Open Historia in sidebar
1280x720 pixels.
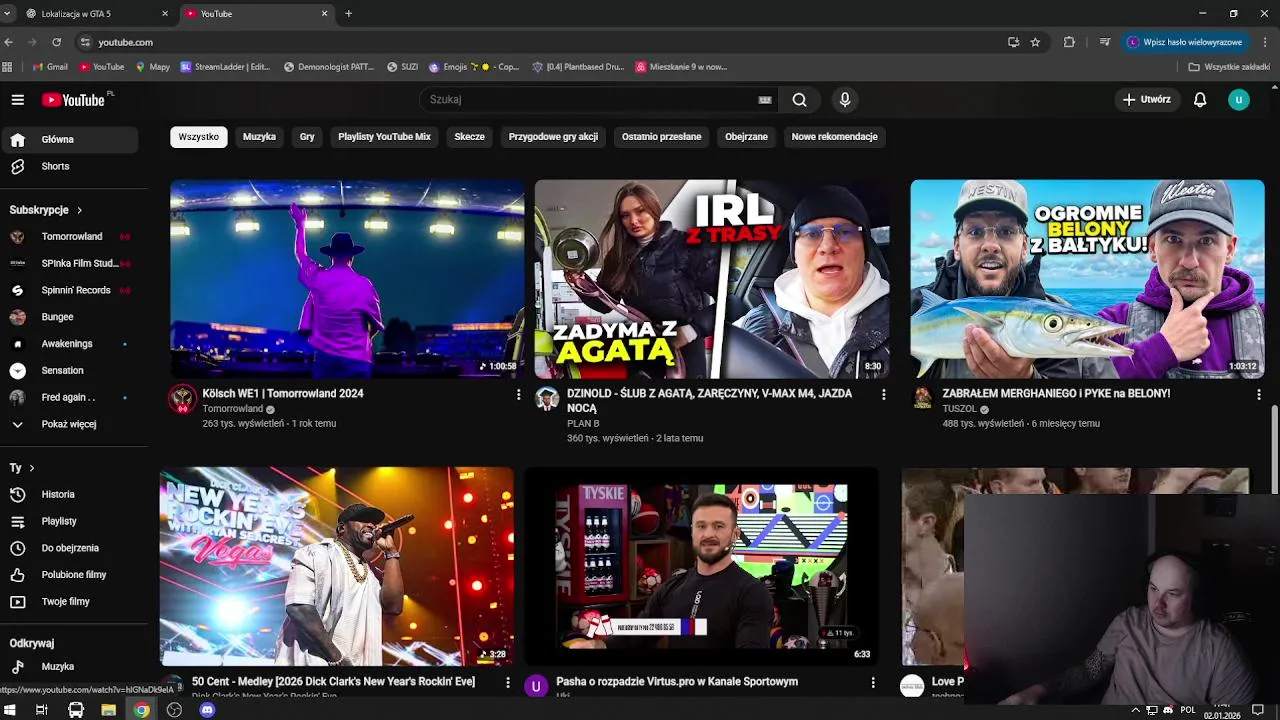click(x=69, y=494)
